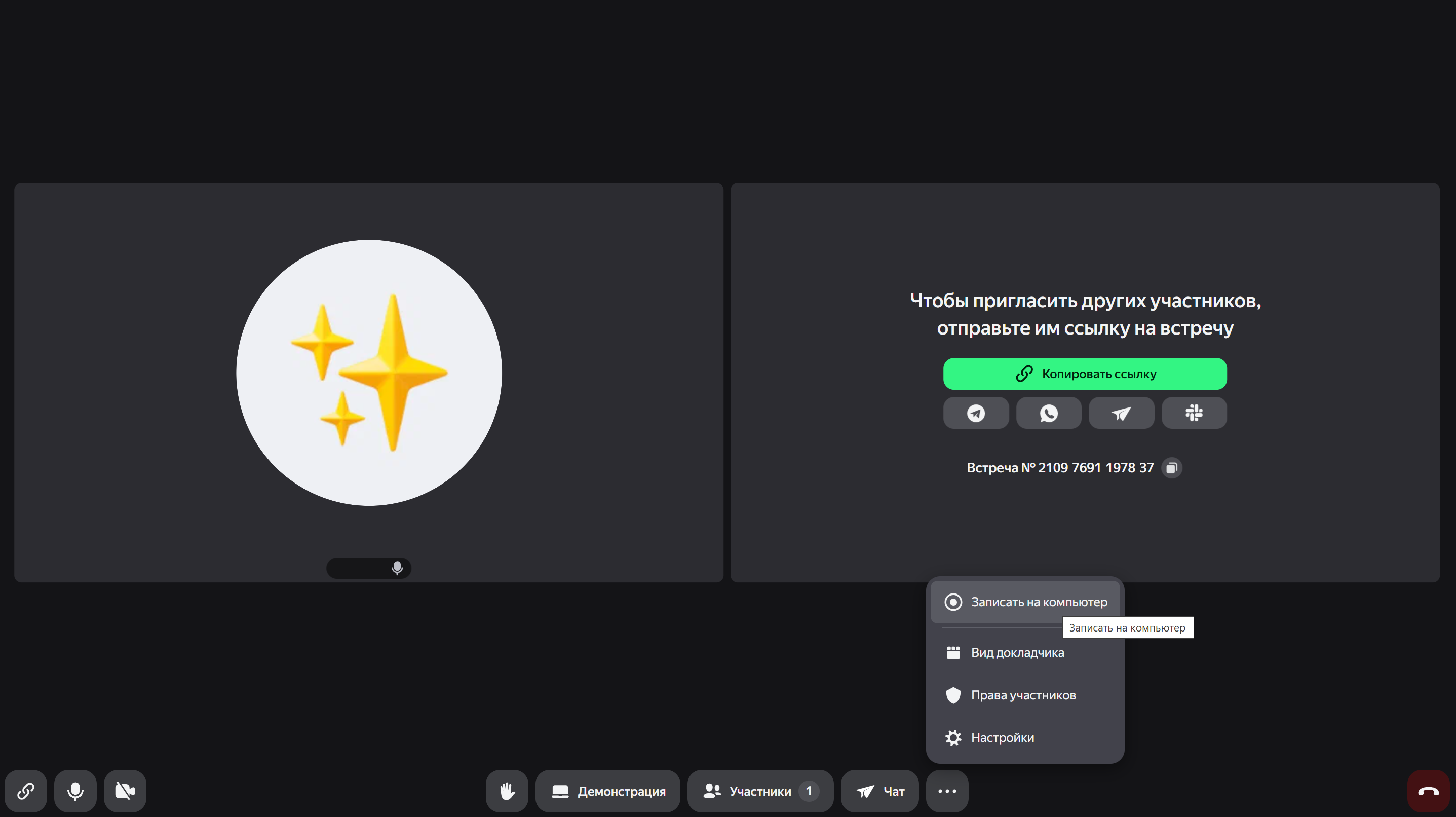The image size is (1456, 817).
Task: Open Настройки from the popup menu
Action: (1002, 737)
